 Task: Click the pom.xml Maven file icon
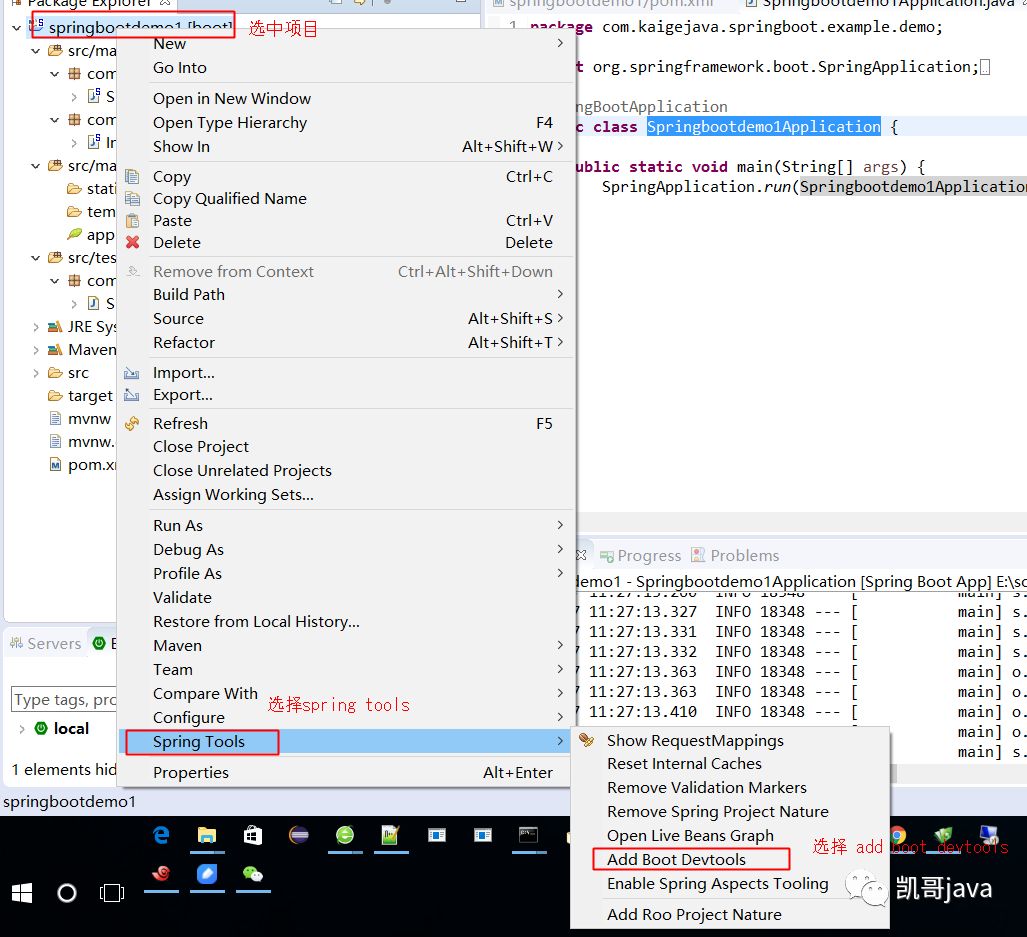click(56, 465)
